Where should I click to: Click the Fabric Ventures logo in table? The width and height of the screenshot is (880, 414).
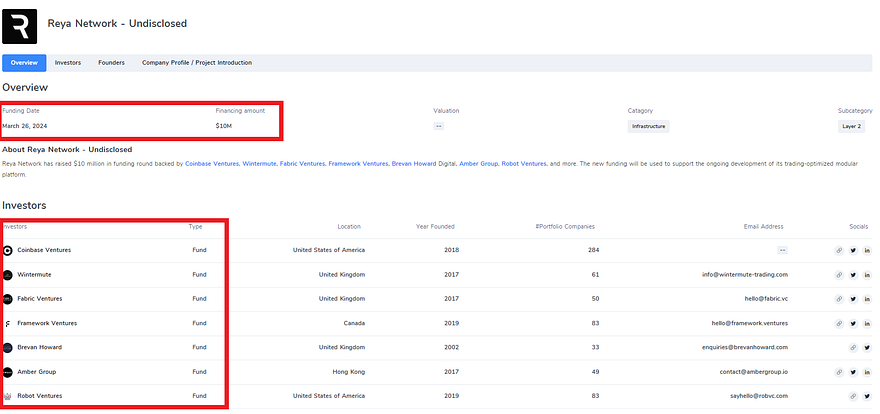point(8,299)
